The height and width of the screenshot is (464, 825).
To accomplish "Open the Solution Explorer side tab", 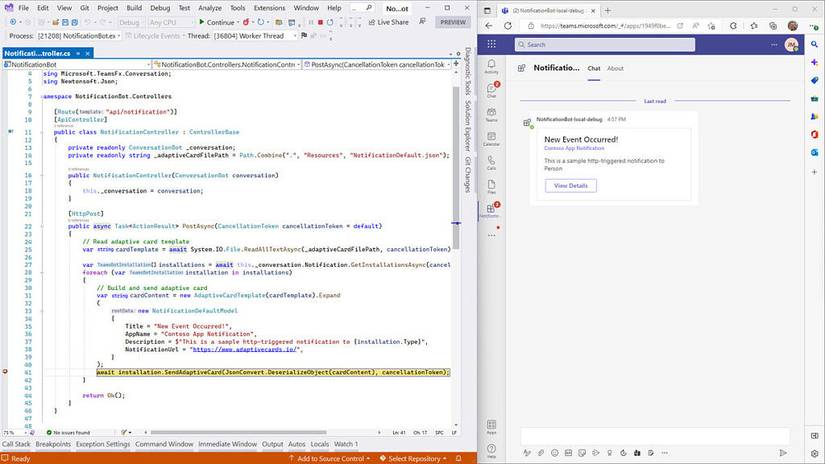I will point(467,126).
